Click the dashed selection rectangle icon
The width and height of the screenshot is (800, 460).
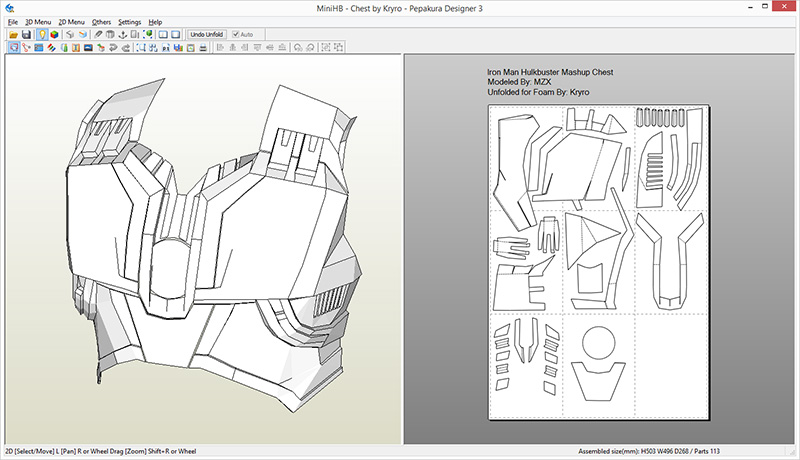tap(141, 47)
